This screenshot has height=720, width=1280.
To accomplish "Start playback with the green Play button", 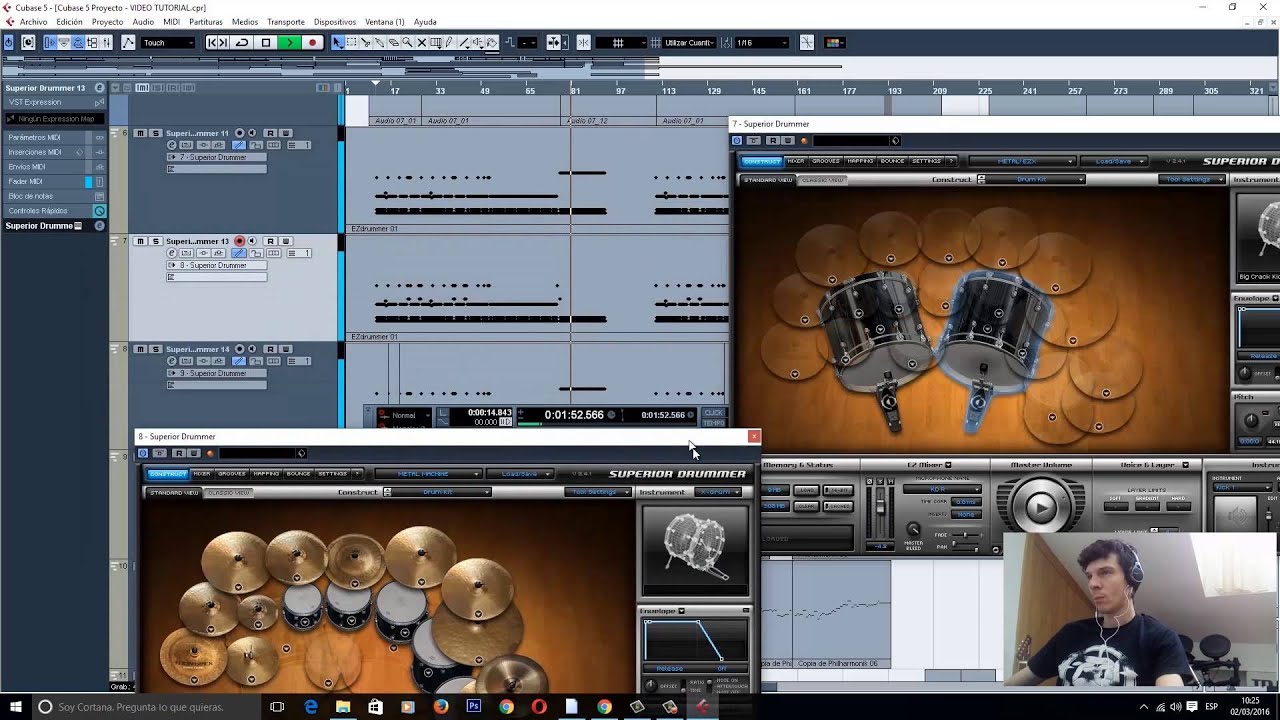I will coord(289,43).
